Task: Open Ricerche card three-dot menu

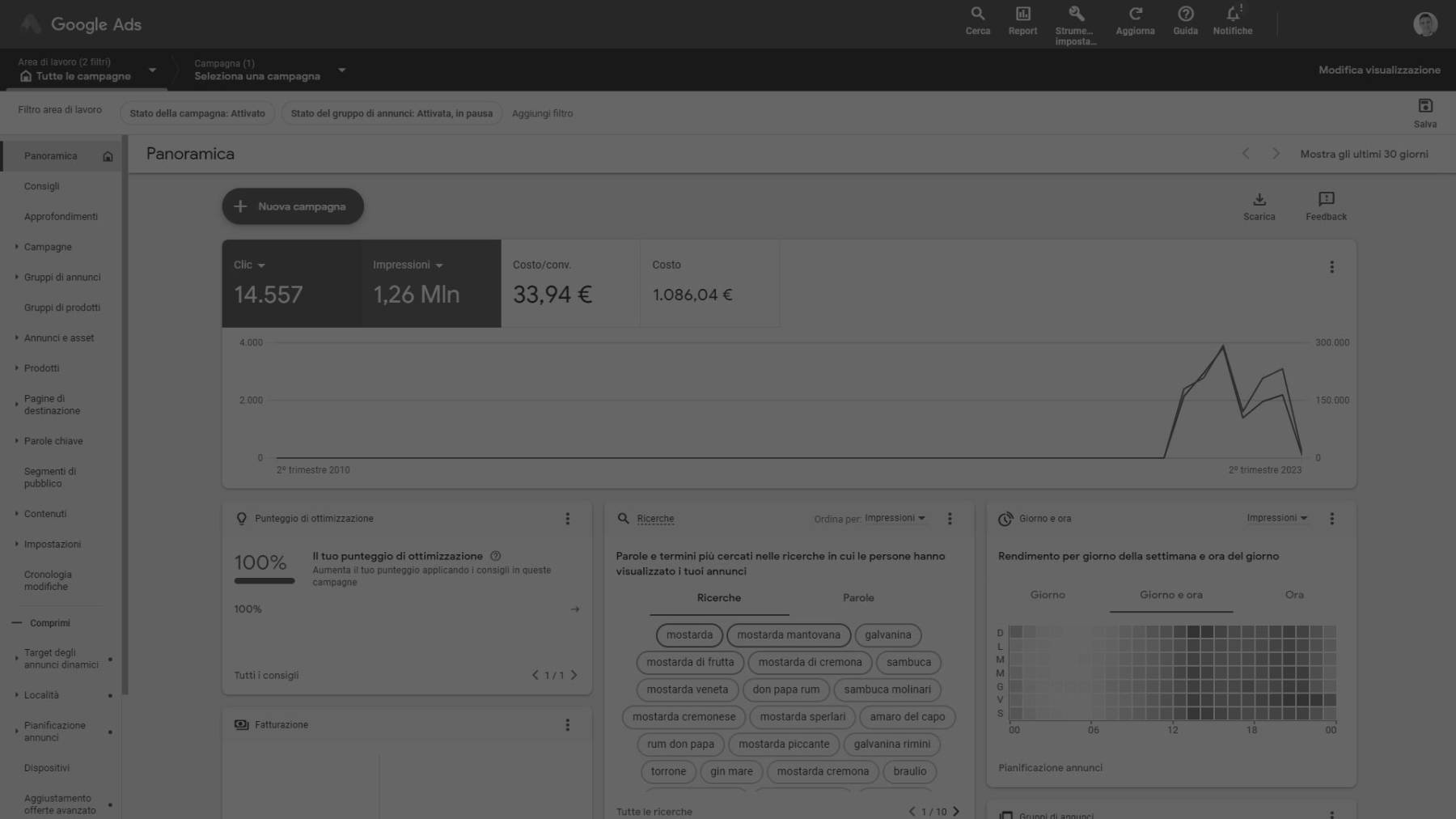Action: coord(950,519)
